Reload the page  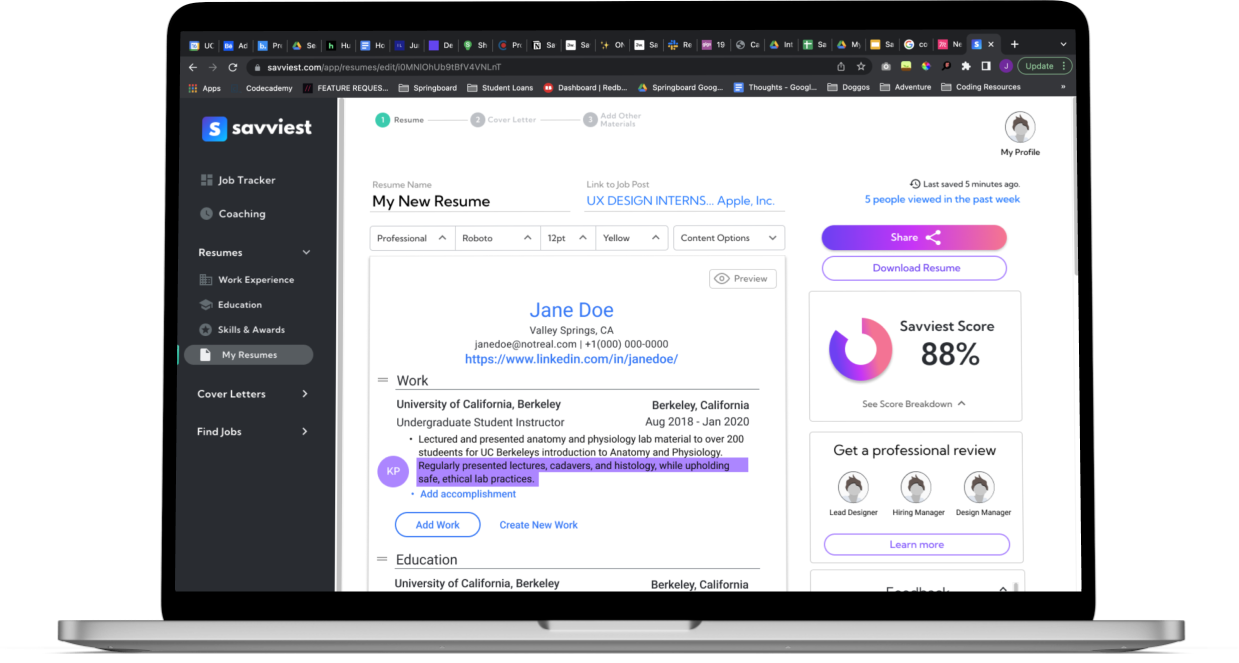233,67
